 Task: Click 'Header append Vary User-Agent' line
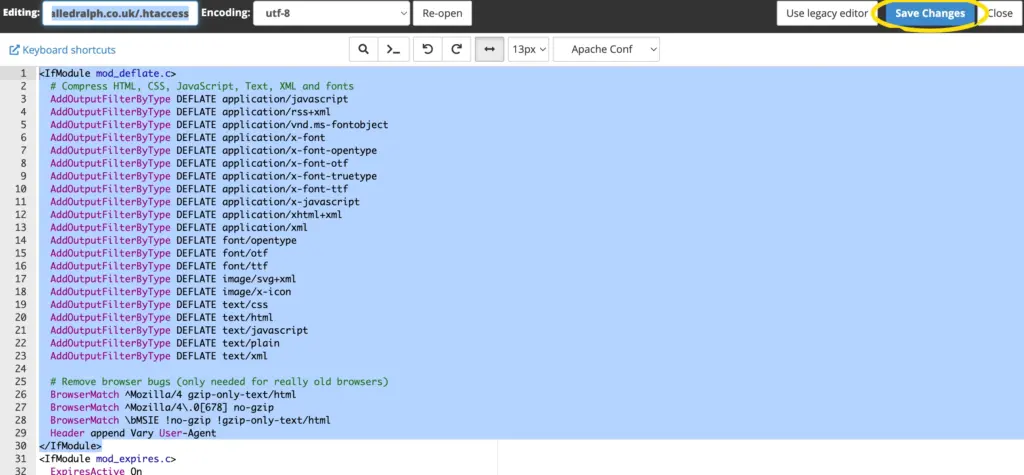[x=133, y=433]
